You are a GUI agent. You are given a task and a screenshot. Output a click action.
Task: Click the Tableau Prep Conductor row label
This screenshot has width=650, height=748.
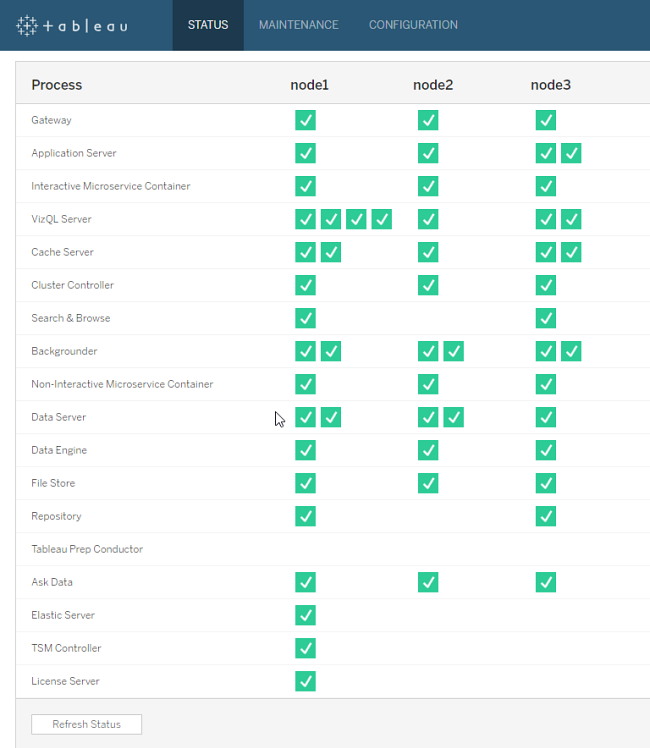(x=87, y=549)
